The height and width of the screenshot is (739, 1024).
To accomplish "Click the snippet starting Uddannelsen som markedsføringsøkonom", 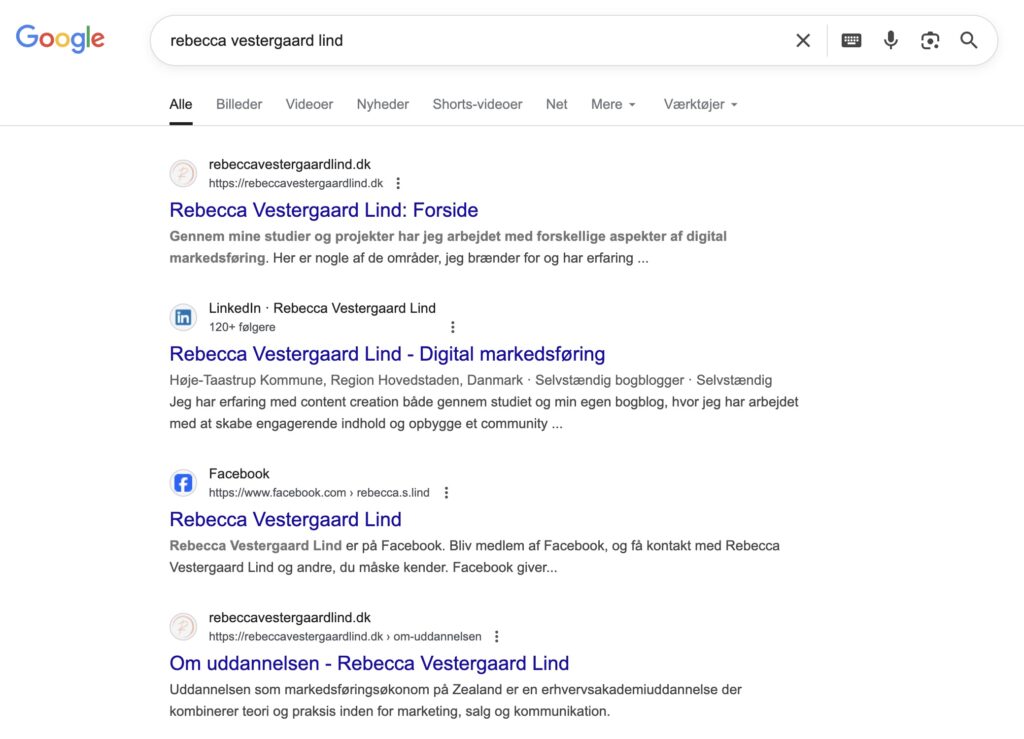I will pos(455,700).
